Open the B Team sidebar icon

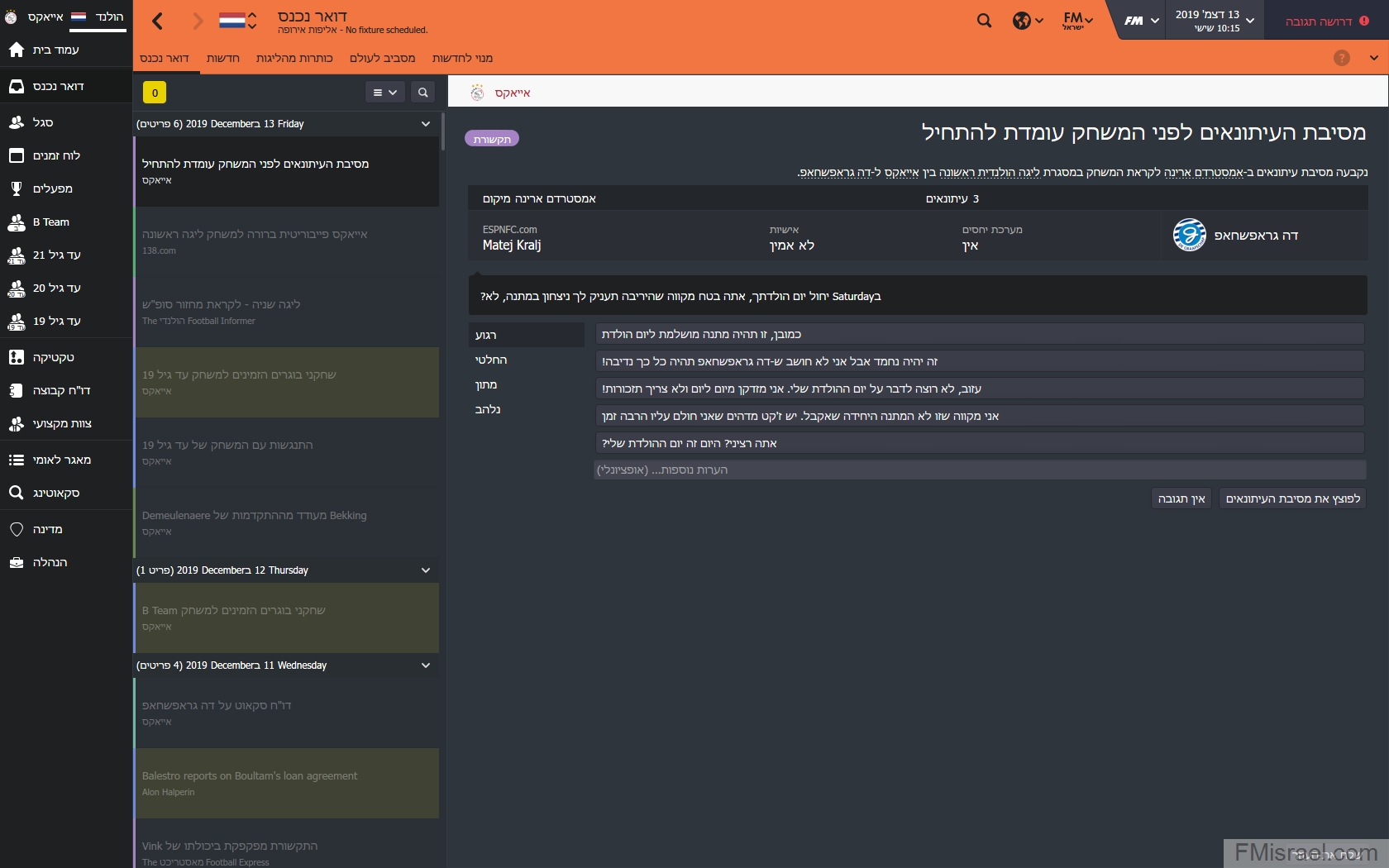pyautogui.click(x=17, y=222)
